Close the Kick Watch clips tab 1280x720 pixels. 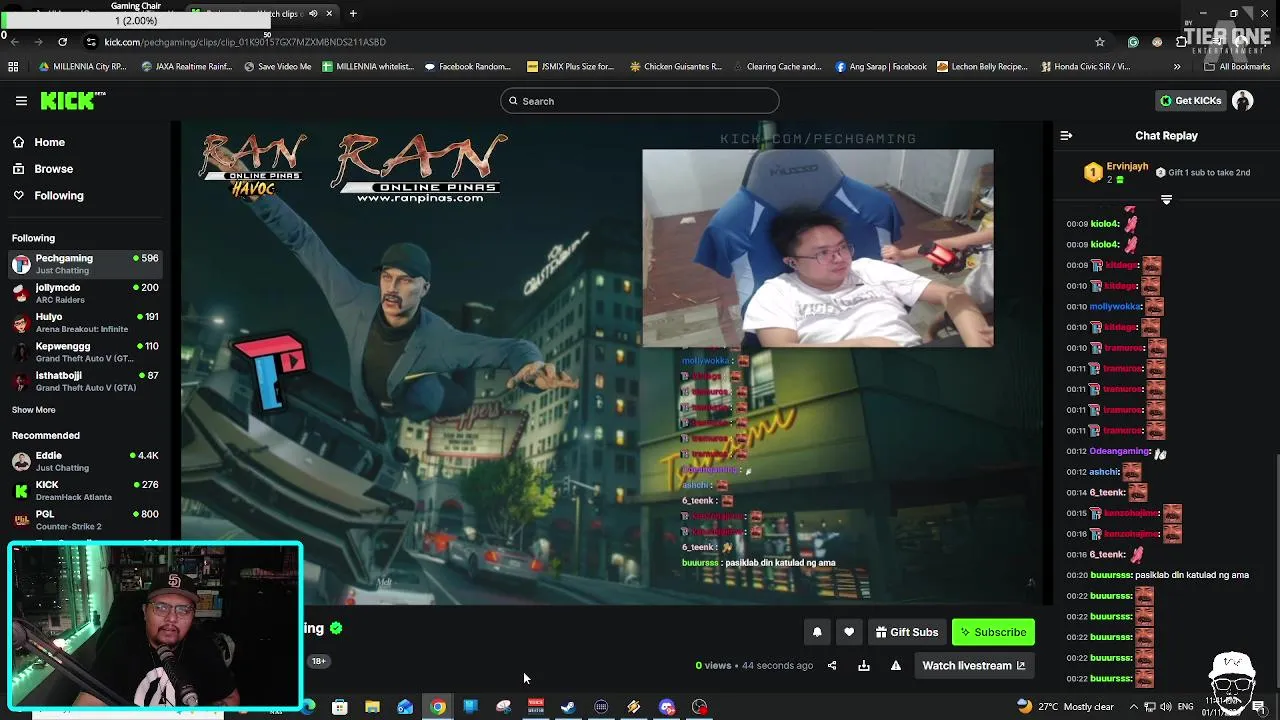pos(329,13)
